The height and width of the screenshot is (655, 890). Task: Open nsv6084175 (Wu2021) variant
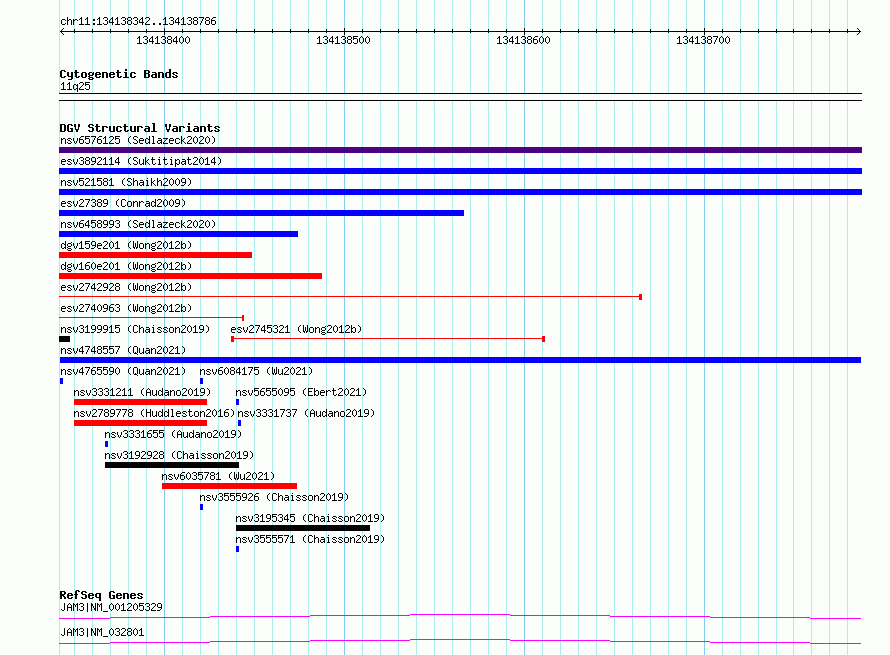coord(256,371)
